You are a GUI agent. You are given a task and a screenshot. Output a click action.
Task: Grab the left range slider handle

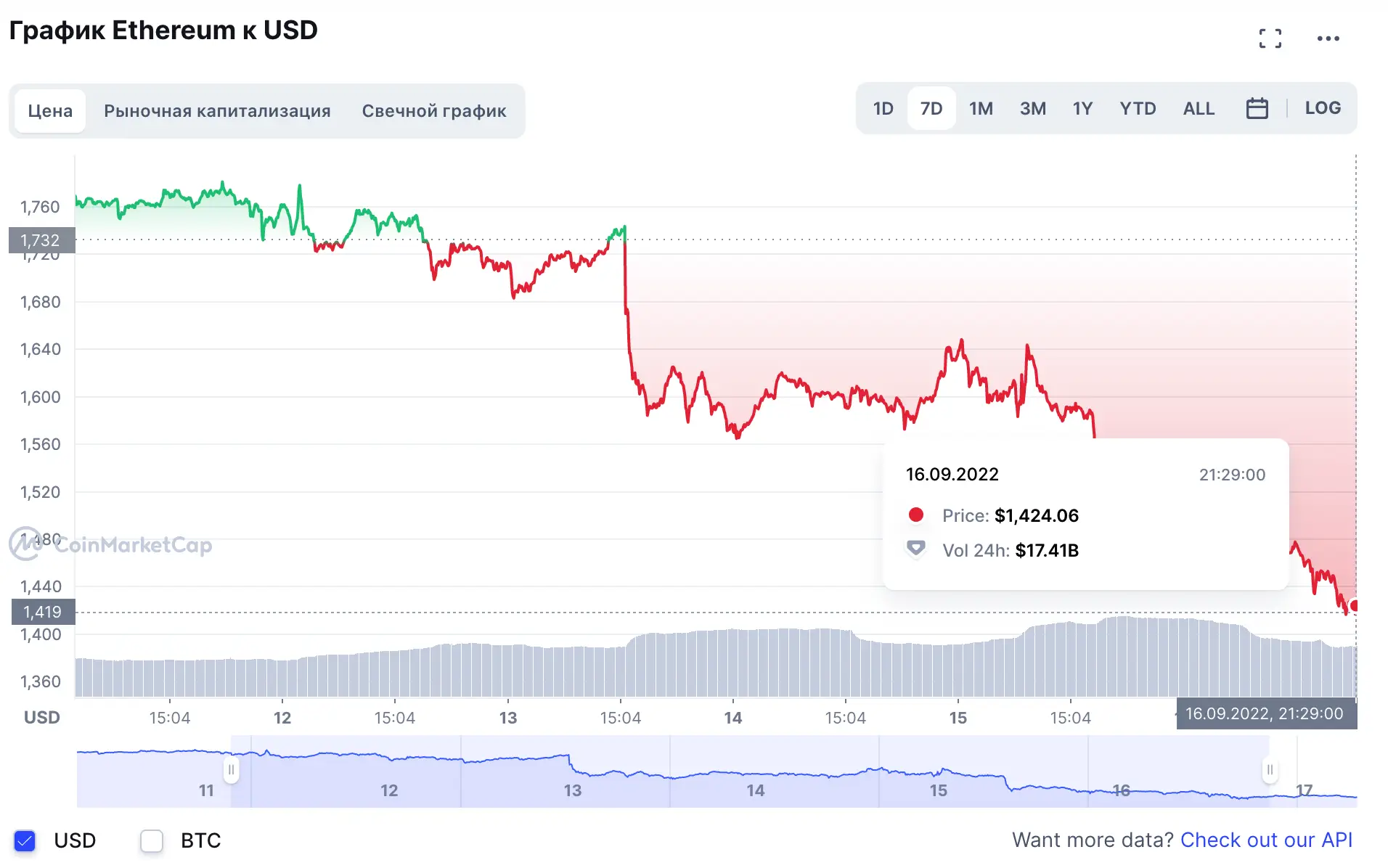[x=231, y=769]
